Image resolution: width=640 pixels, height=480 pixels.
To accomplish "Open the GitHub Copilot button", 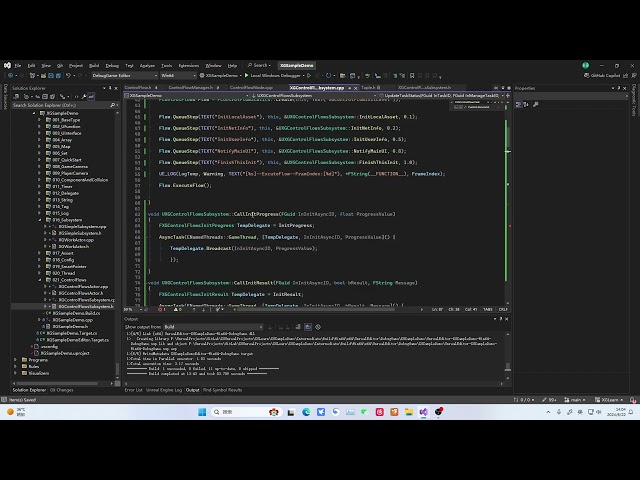I will point(602,76).
